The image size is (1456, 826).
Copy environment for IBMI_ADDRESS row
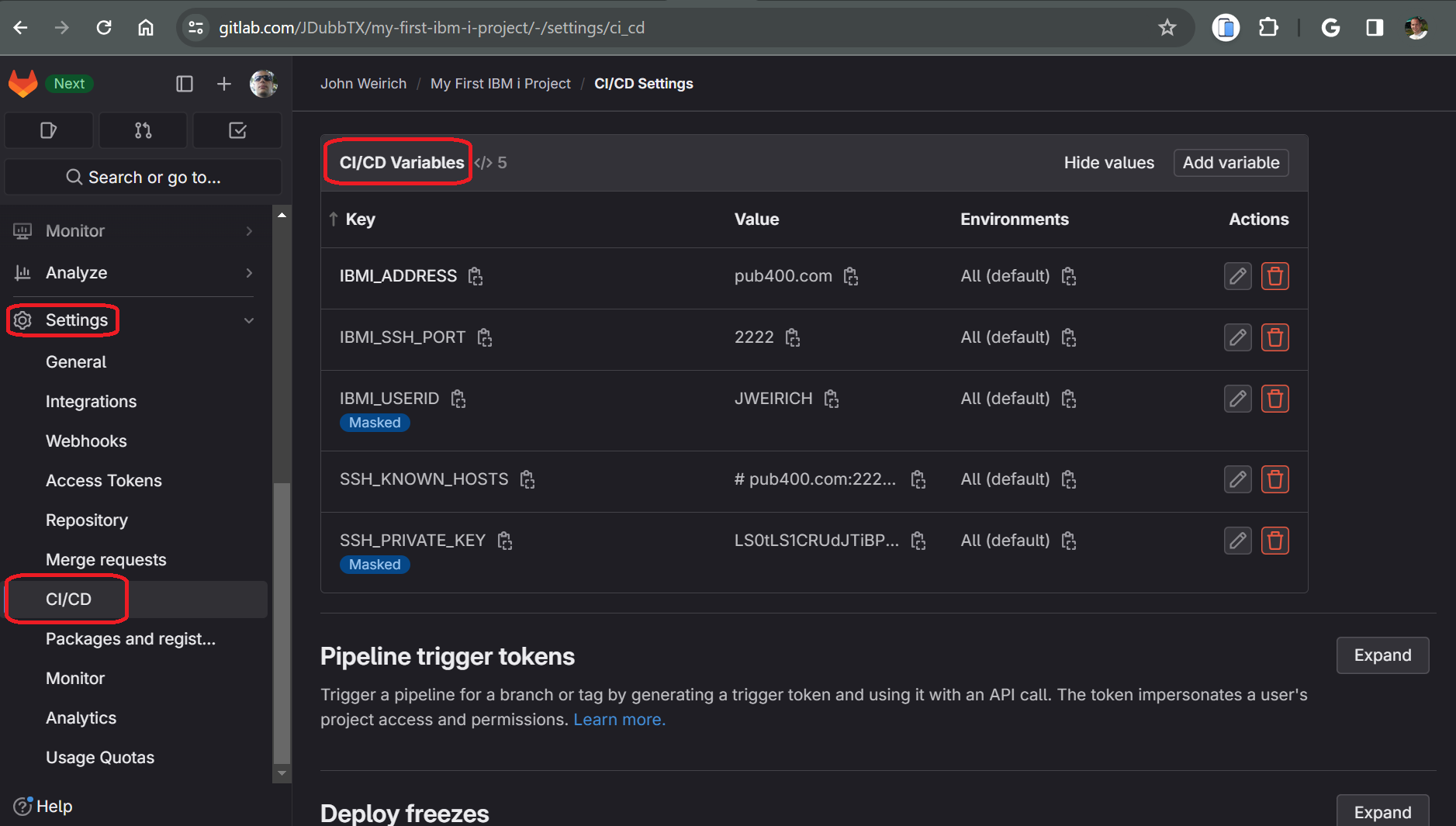point(1069,276)
